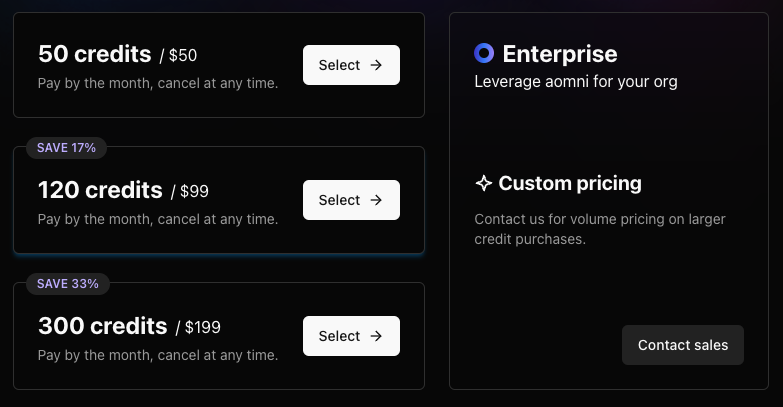The image size is (783, 407).
Task: Click the 'Leverage aomni for your org' subtitle
Action: (576, 81)
